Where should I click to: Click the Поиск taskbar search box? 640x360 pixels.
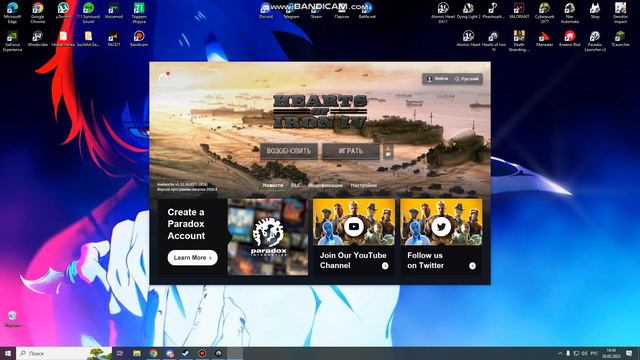(x=64, y=353)
